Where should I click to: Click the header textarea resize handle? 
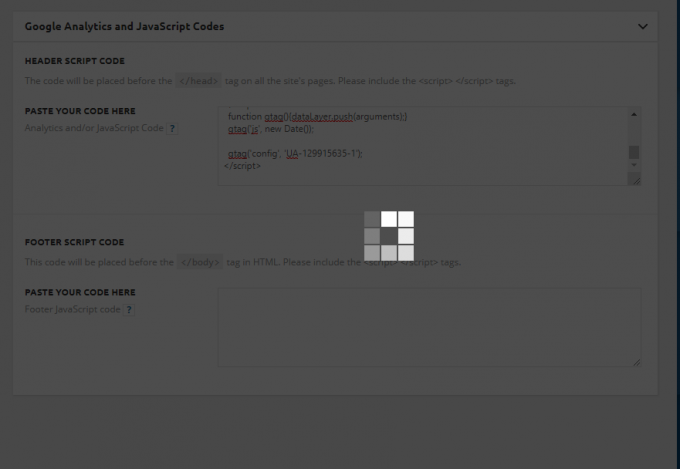pos(636,180)
